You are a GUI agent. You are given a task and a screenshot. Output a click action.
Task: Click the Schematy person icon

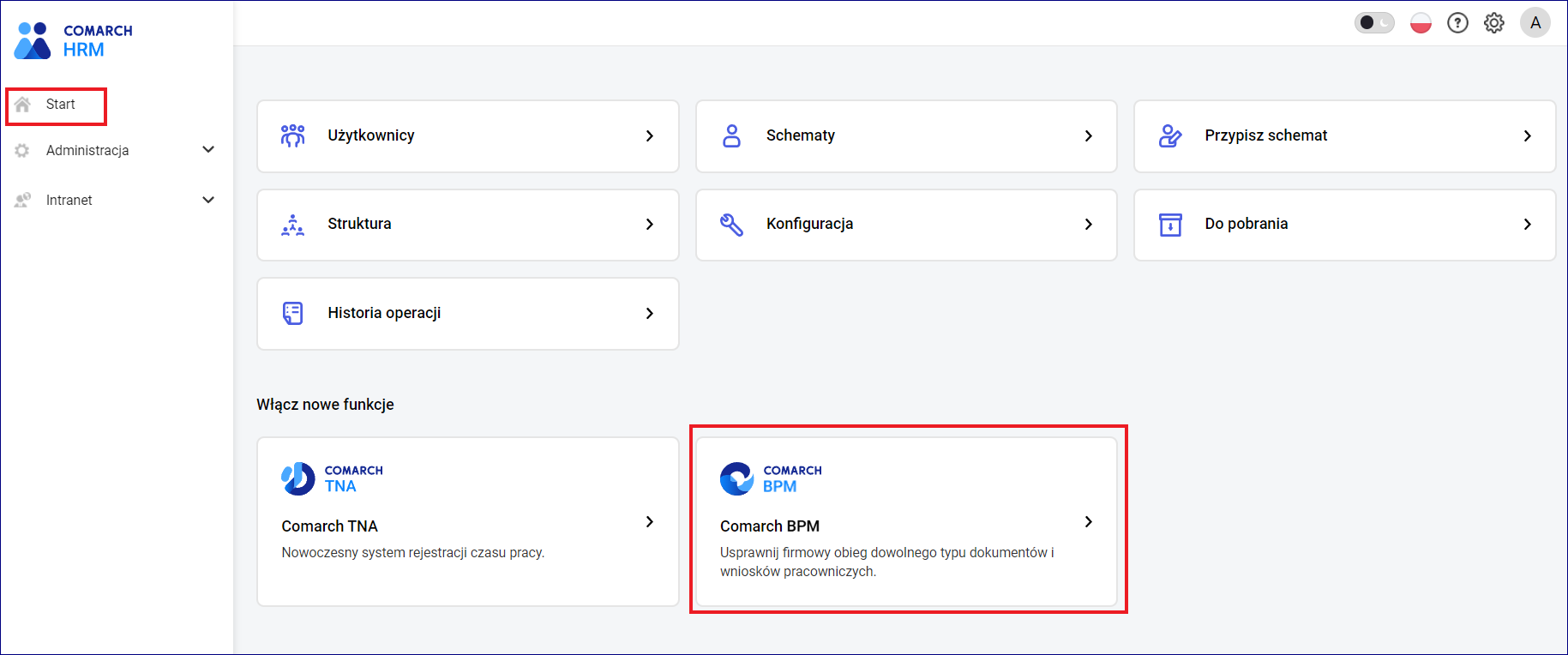pos(731,135)
